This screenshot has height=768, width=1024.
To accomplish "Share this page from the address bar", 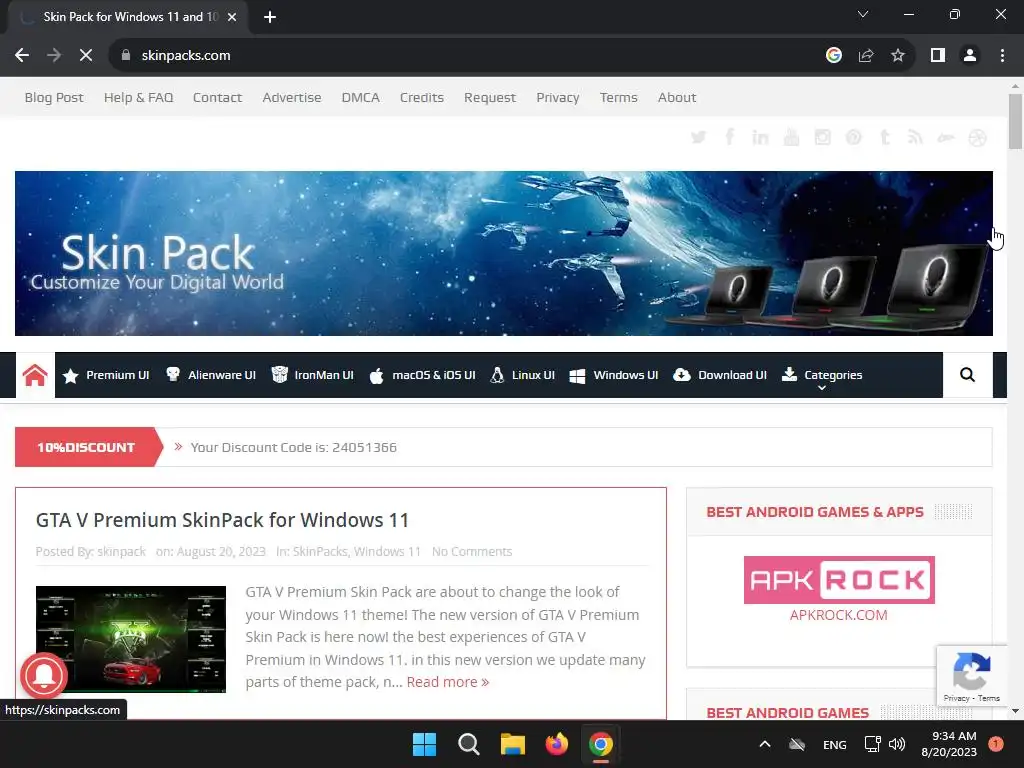I will point(866,56).
